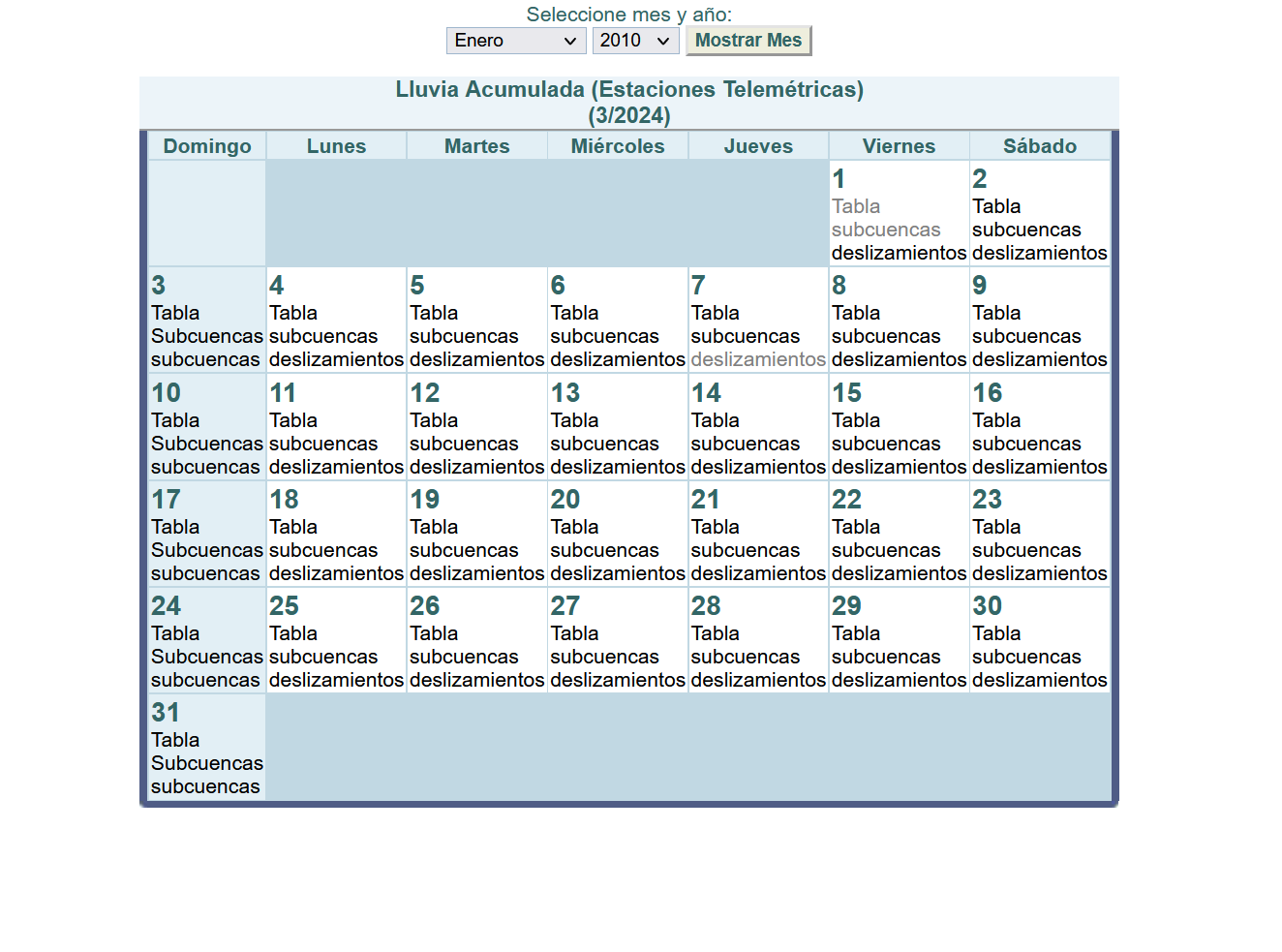Open subcuencas link for day 12
This screenshot has height=952, width=1282.
[x=464, y=444]
